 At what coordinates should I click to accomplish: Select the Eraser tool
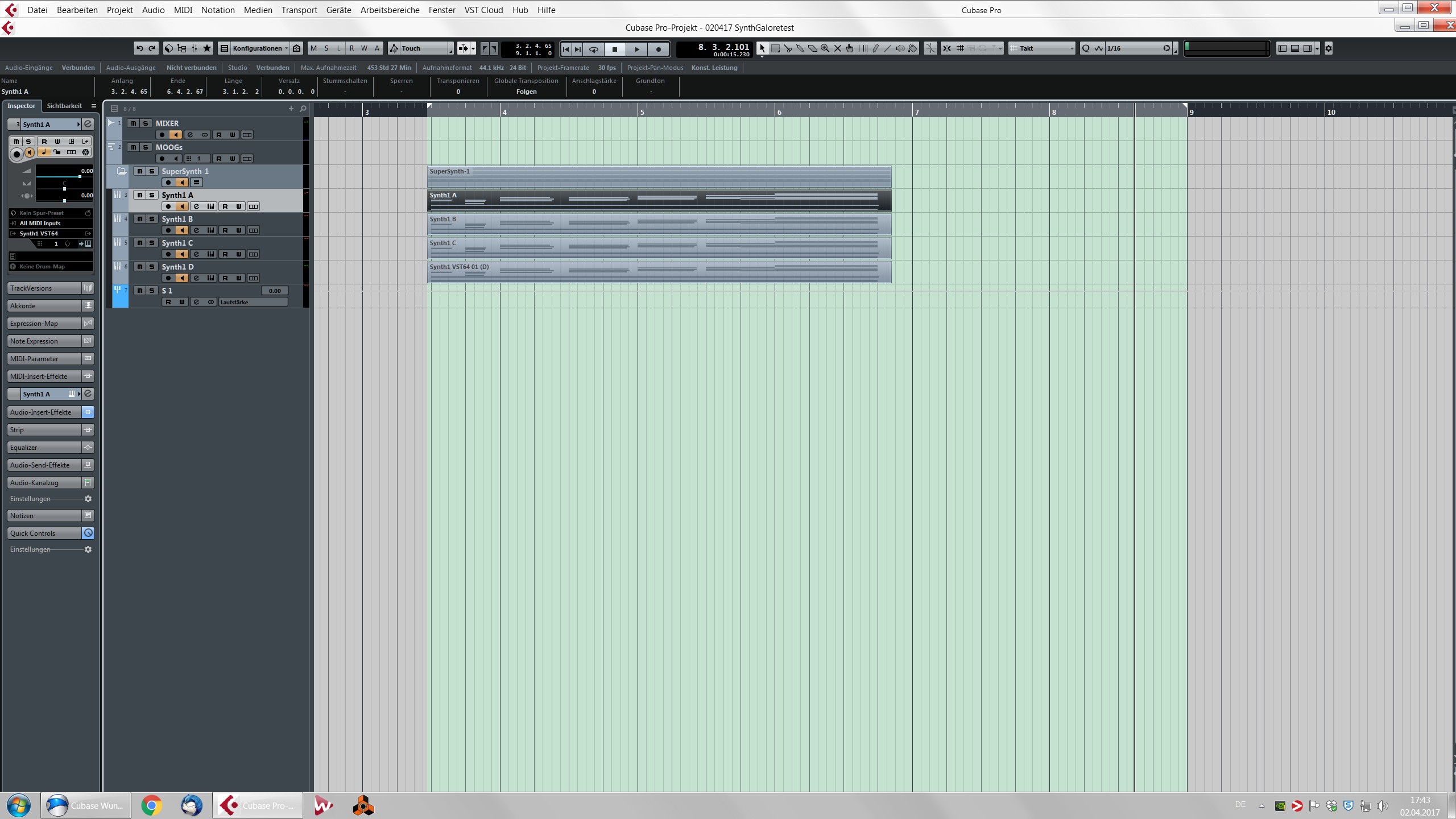813,48
